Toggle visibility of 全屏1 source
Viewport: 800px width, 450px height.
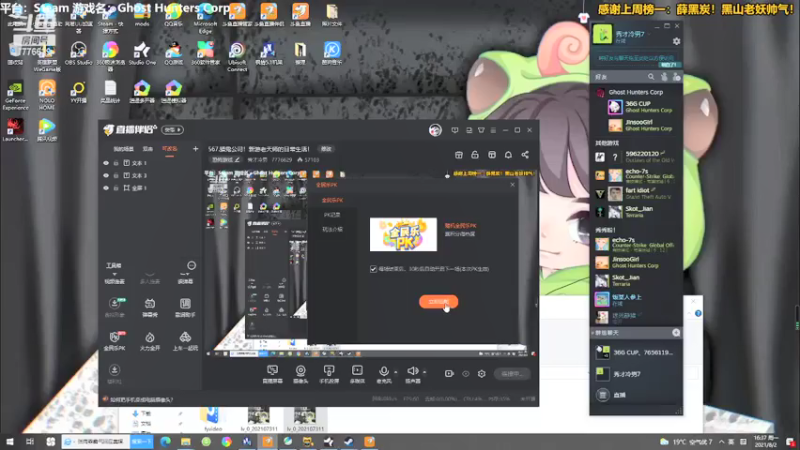(x=106, y=188)
